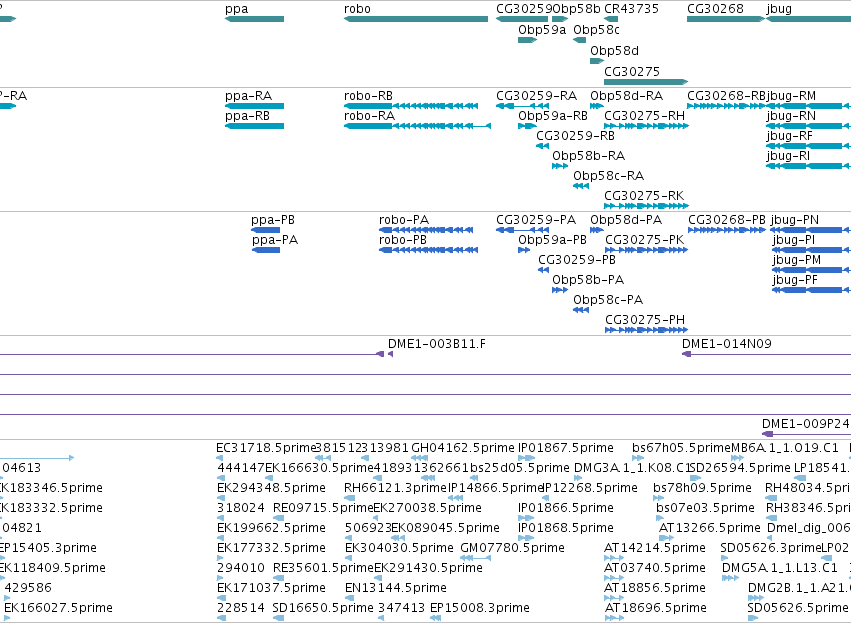
Task: Select the AT18696.5prime EST label
Action: click(656, 608)
